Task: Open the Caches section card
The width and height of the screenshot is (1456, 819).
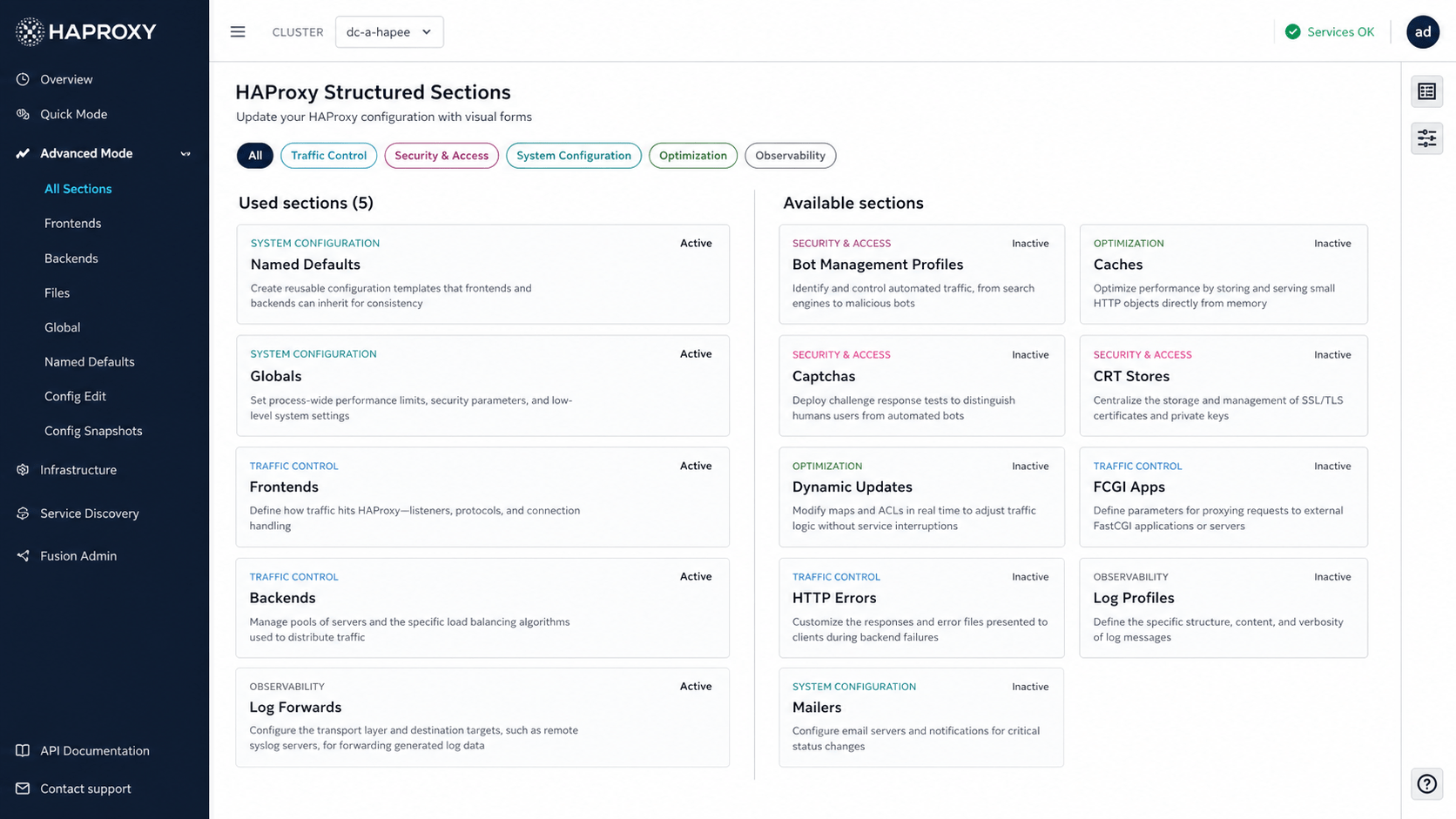Action: [x=1223, y=274]
